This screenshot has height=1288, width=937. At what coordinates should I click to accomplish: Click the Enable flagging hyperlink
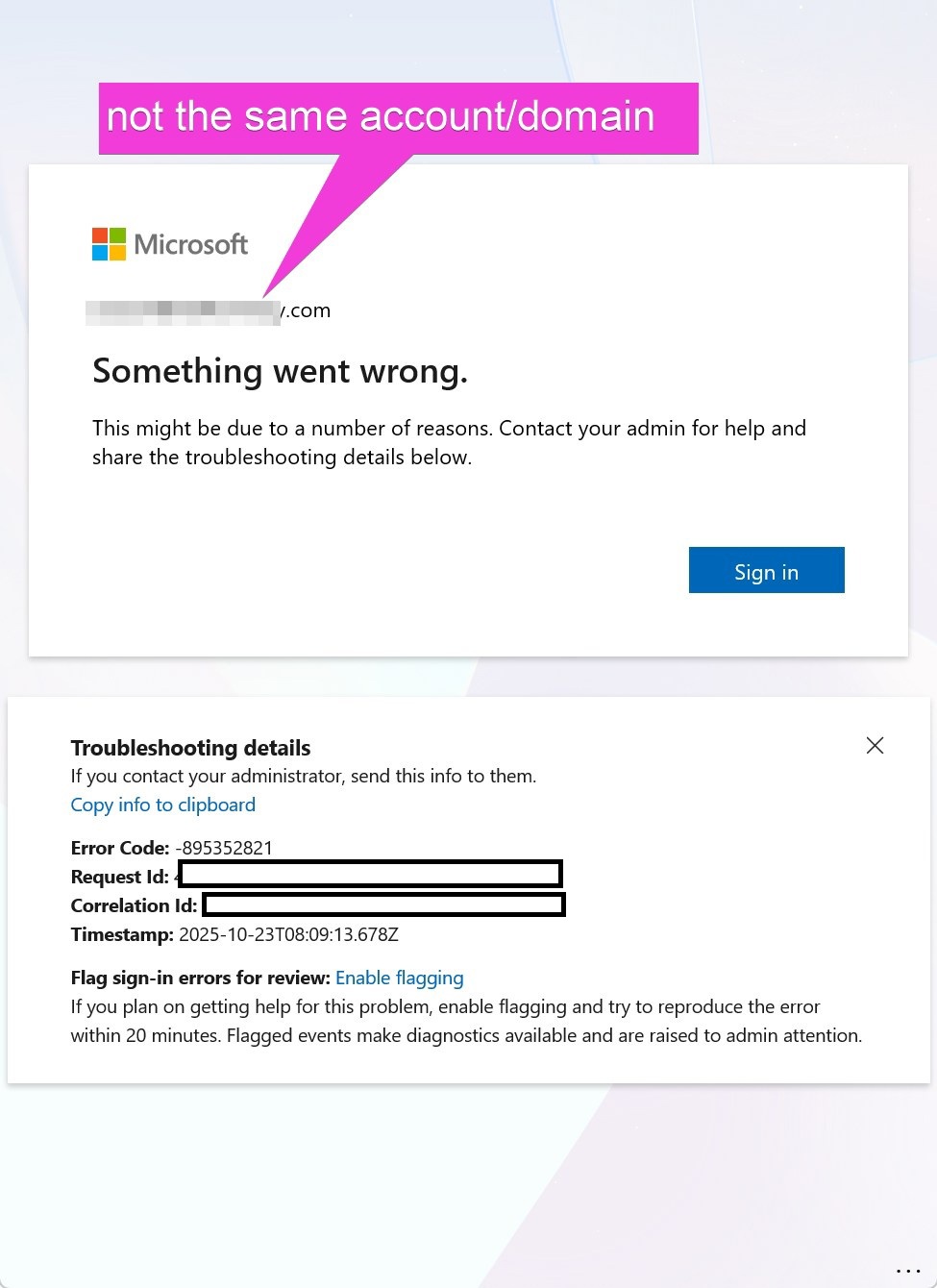click(x=399, y=978)
